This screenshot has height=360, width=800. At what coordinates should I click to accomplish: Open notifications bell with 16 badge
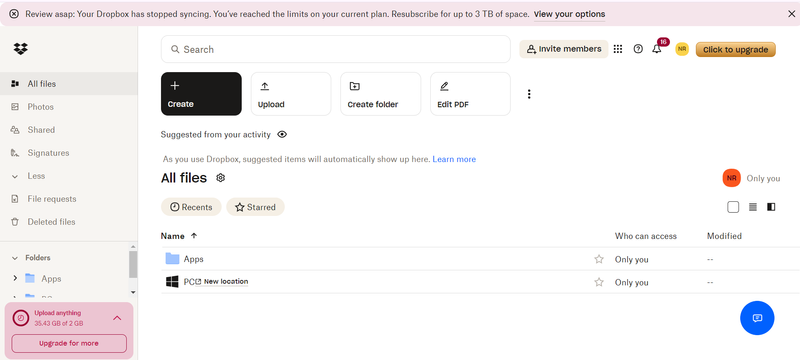click(657, 49)
